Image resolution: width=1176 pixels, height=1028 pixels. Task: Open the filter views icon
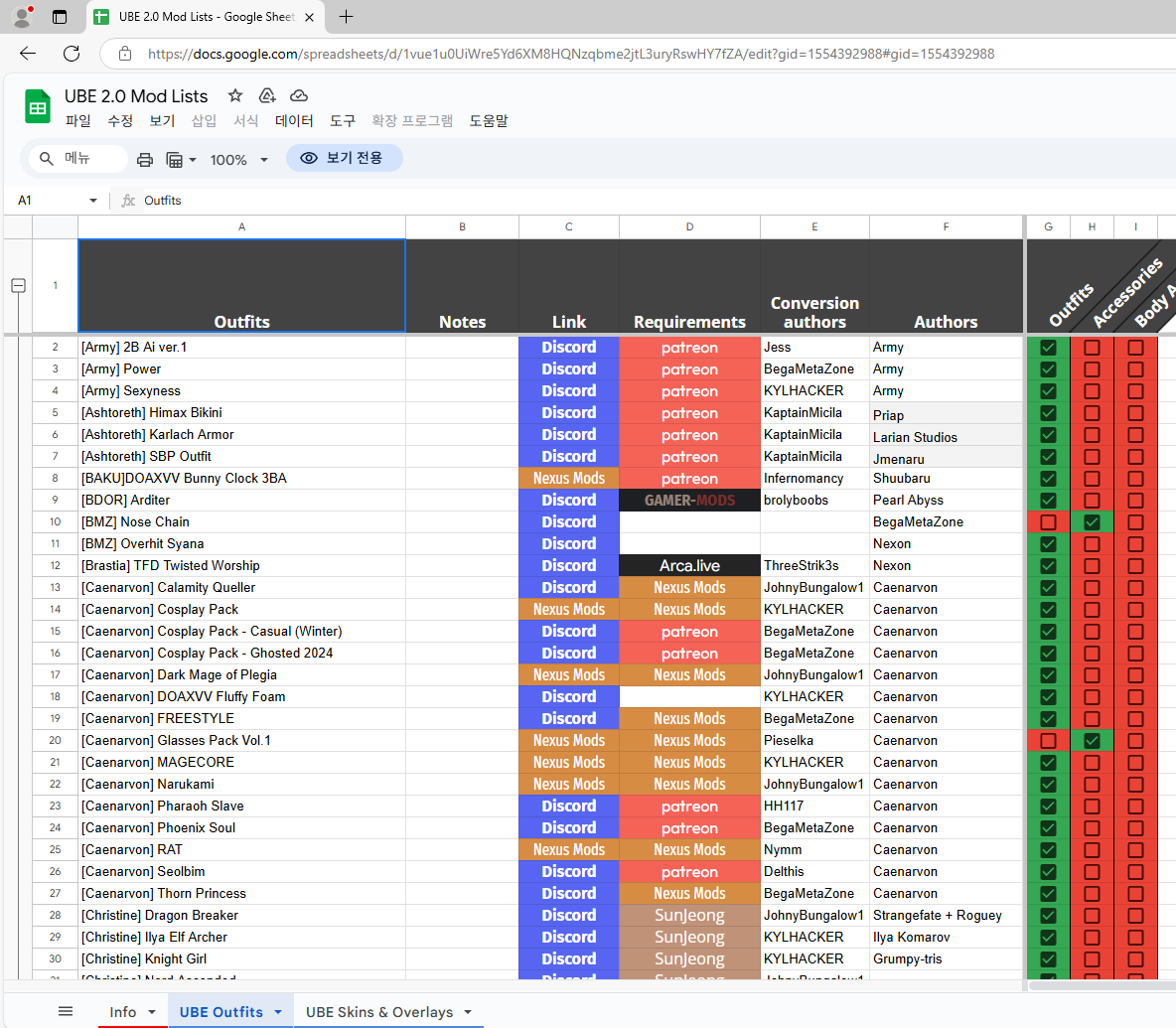click(x=174, y=160)
